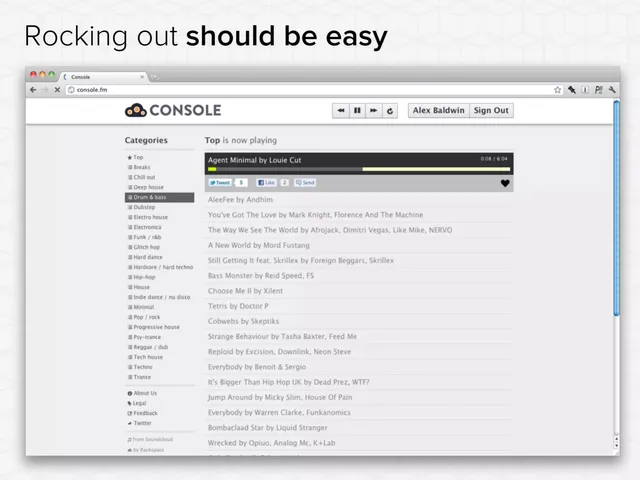This screenshot has height=480, width=640.
Task: Open the Legal link
Action: coord(137,403)
